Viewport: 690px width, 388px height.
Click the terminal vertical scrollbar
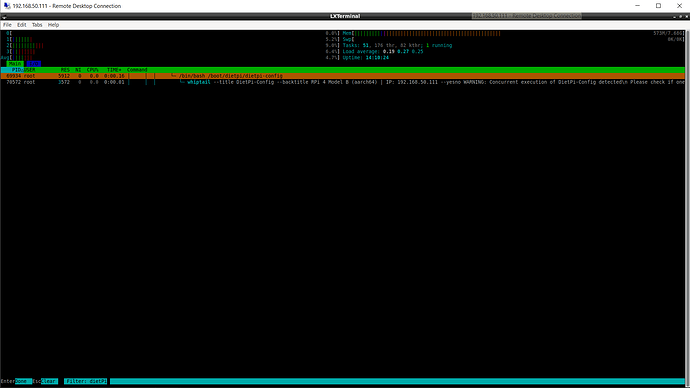pos(687,206)
